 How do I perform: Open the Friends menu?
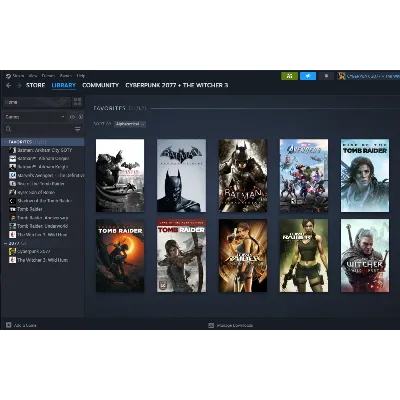(48, 76)
